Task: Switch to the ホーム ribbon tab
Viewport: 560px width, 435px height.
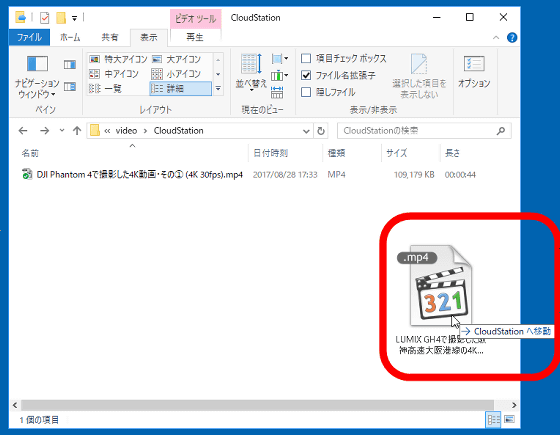Action: pos(70,37)
